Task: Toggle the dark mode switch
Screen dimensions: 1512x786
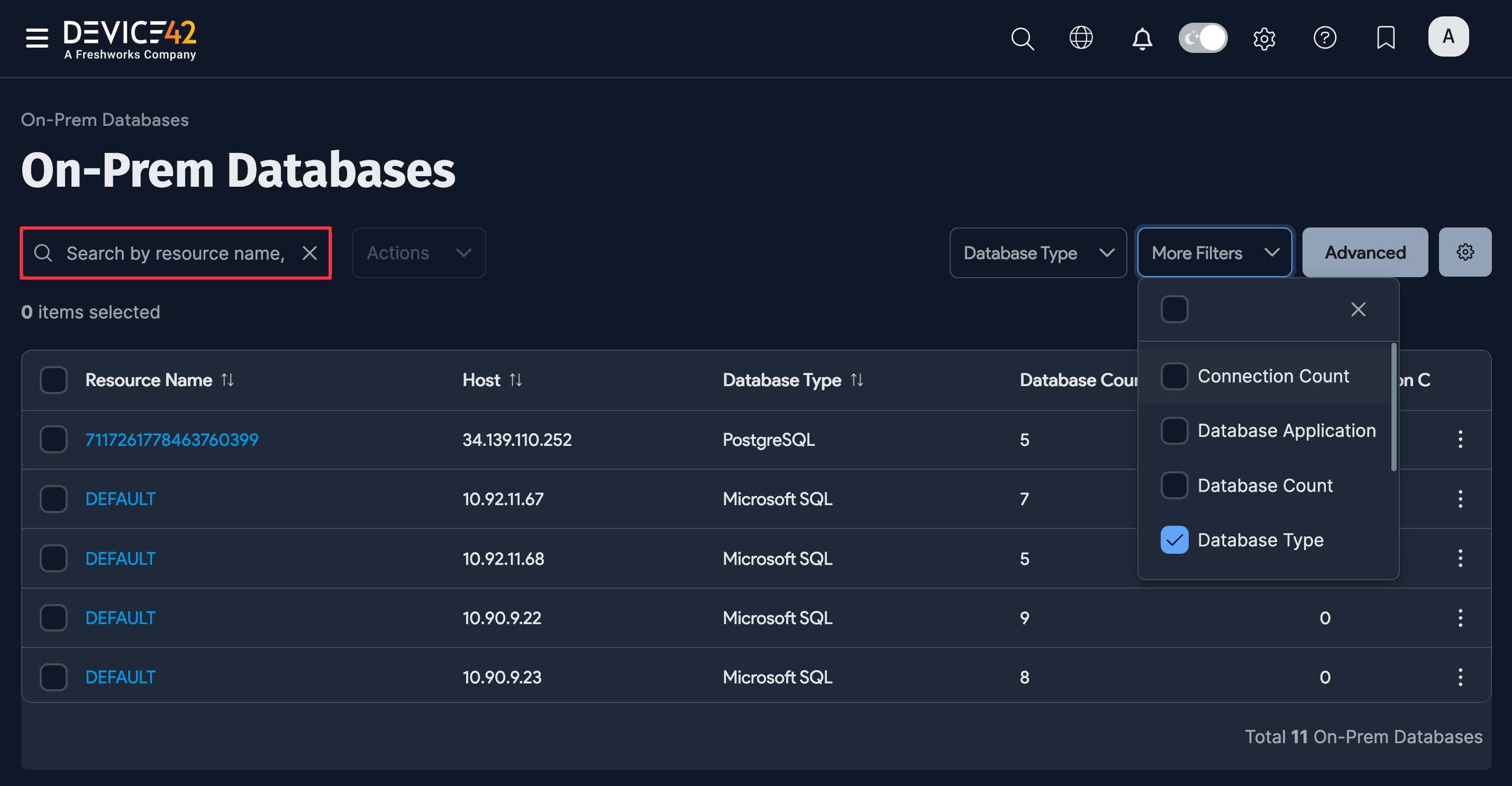Action: point(1203,37)
